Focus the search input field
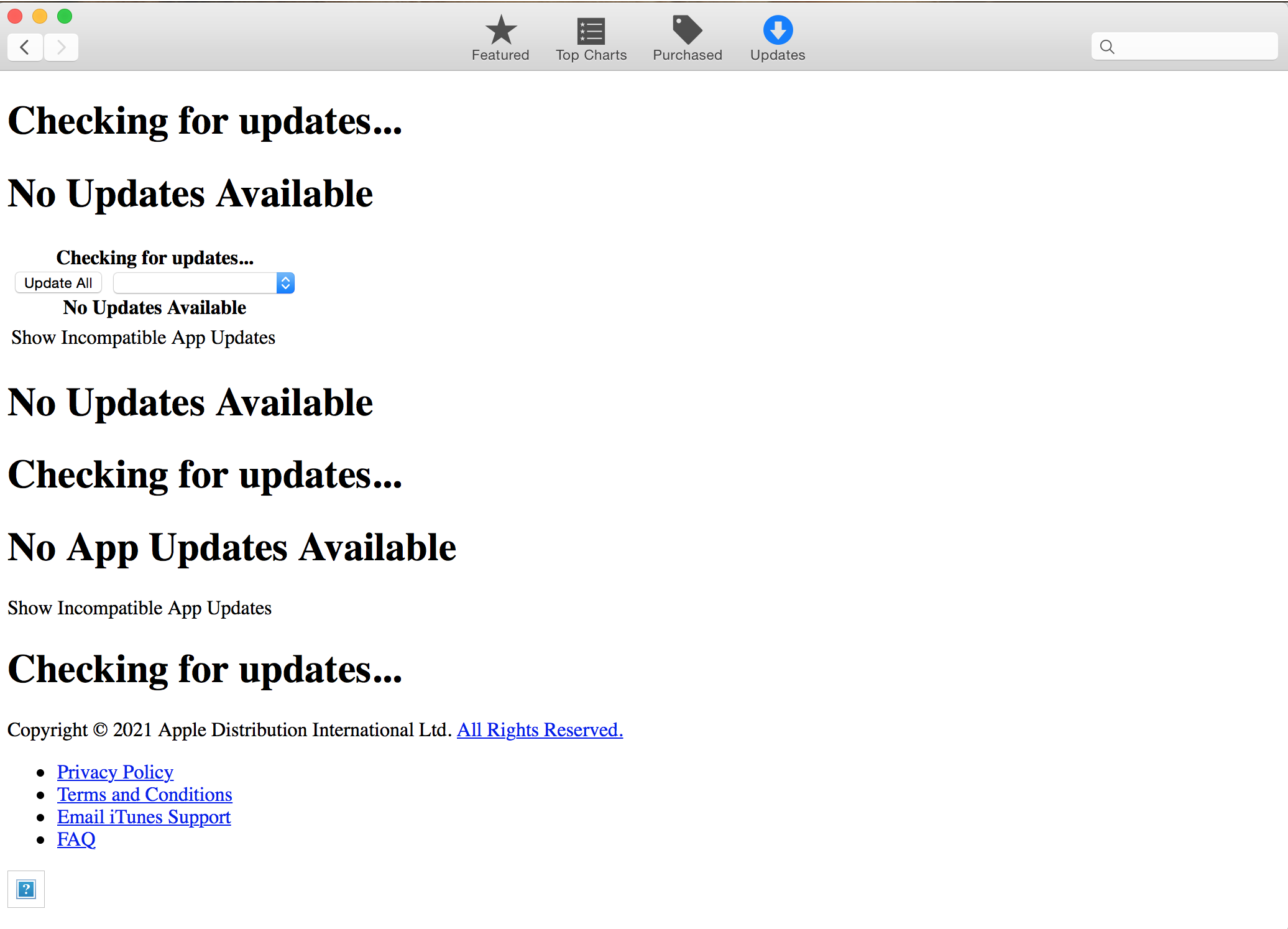Screen dimensions: 1288x929 click(1194, 47)
